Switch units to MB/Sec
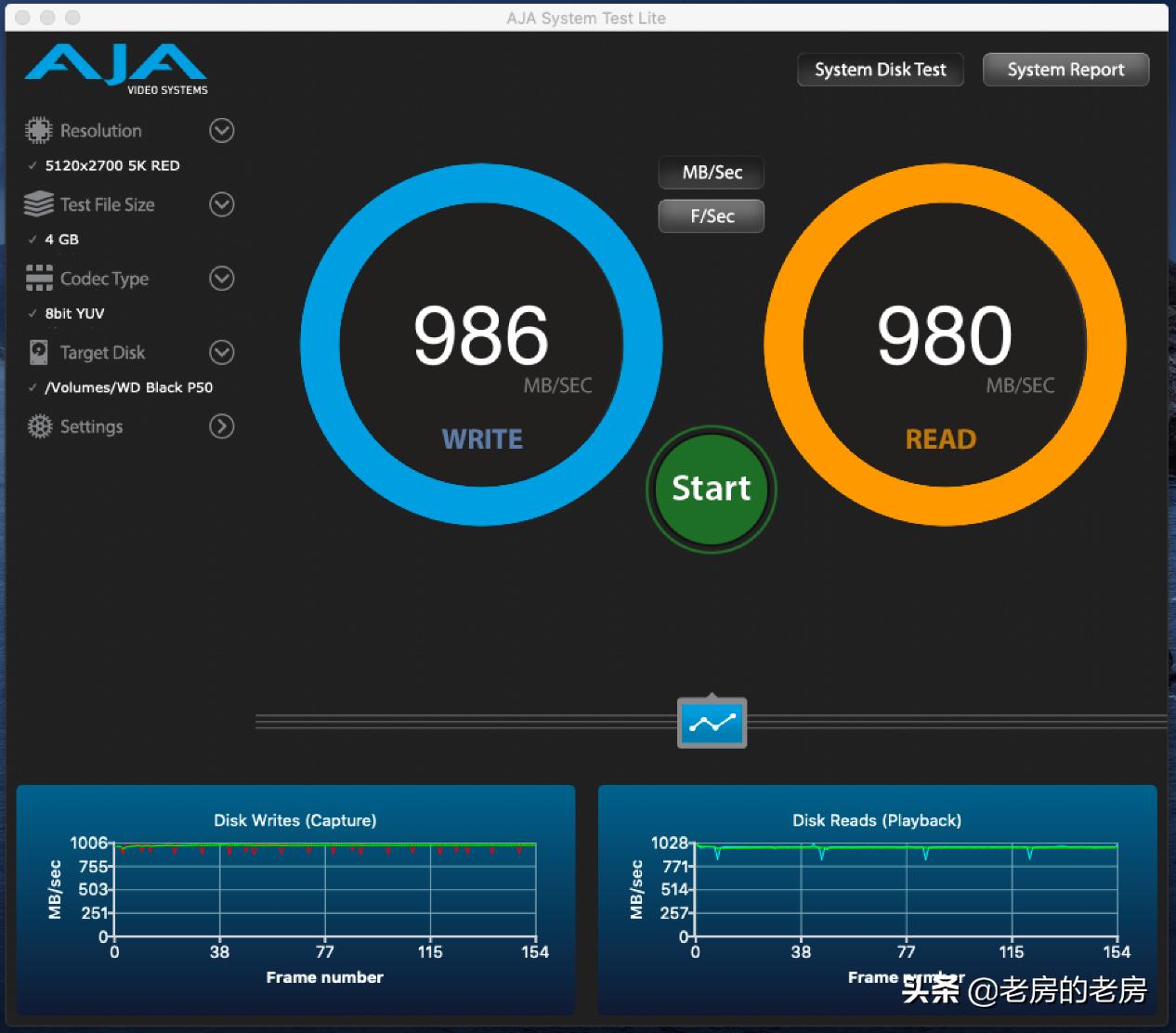1176x1033 pixels. click(712, 173)
